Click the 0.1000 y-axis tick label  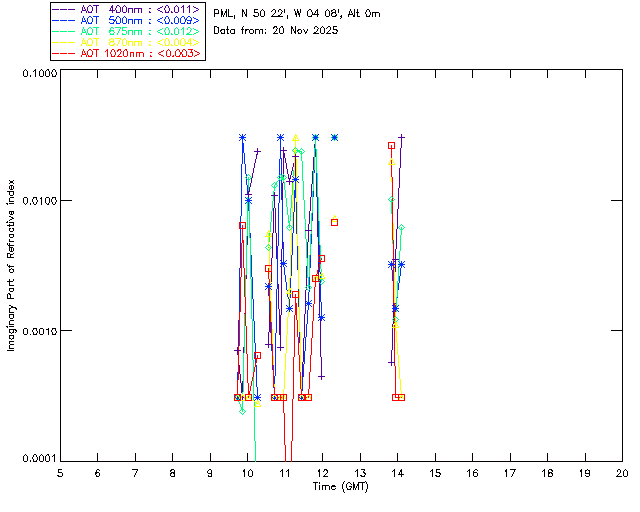pyautogui.click(x=36, y=73)
